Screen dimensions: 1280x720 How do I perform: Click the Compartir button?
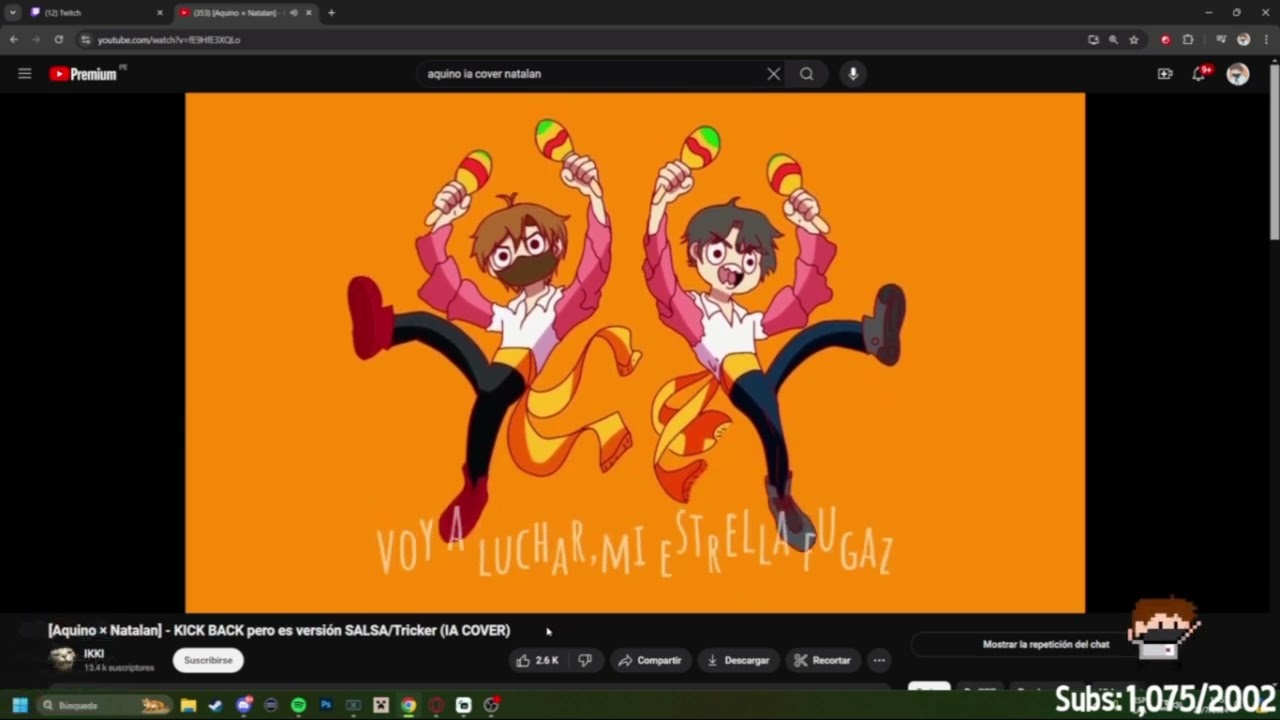coord(650,660)
